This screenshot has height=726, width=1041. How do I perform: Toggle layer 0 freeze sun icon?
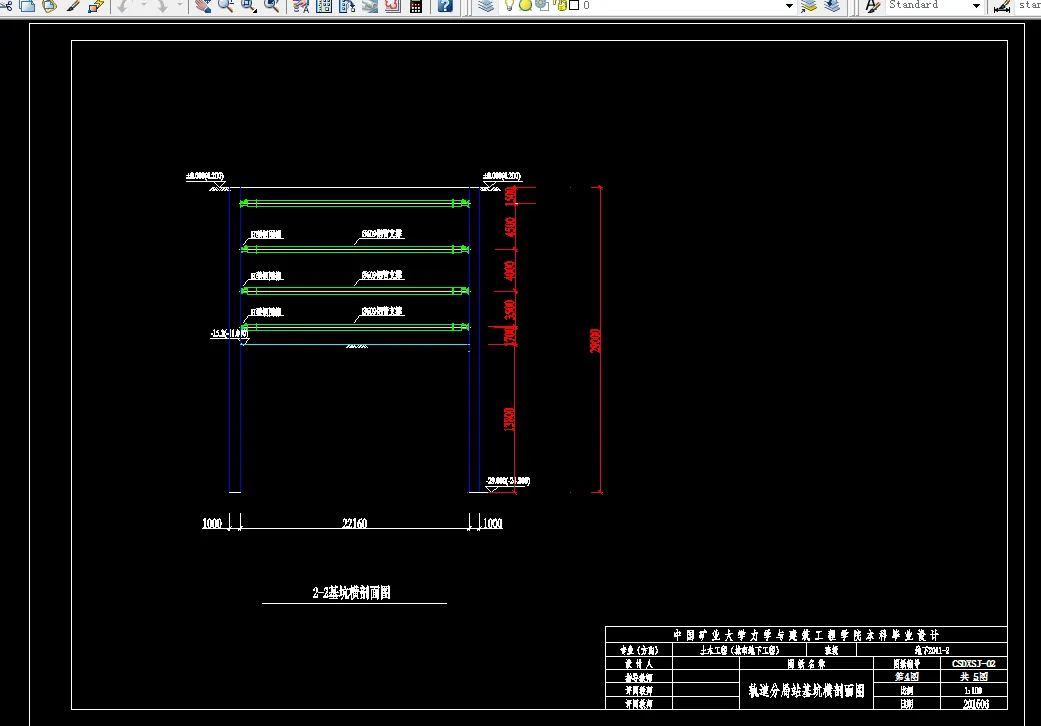525,5
